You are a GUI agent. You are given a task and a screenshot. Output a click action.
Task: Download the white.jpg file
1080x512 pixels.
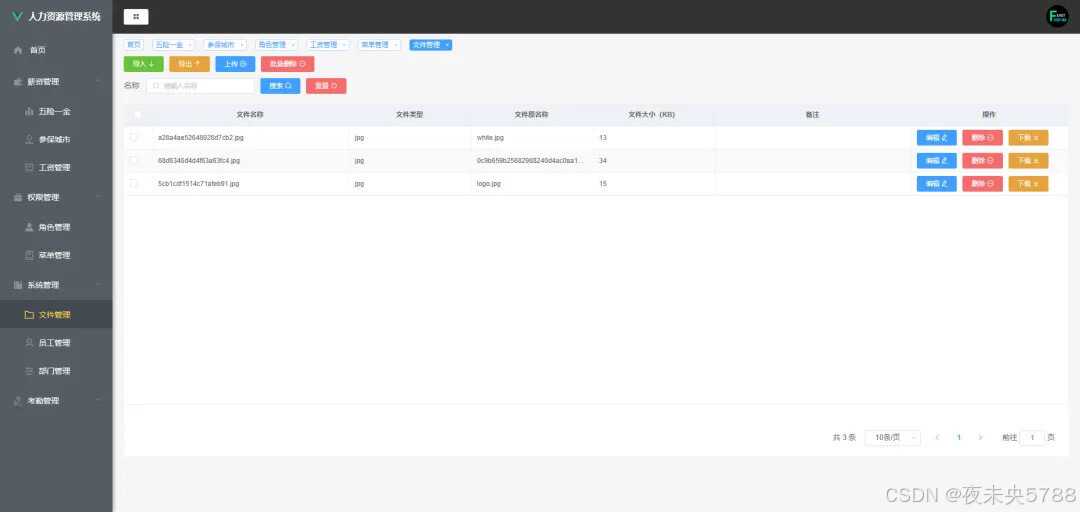click(x=1028, y=138)
